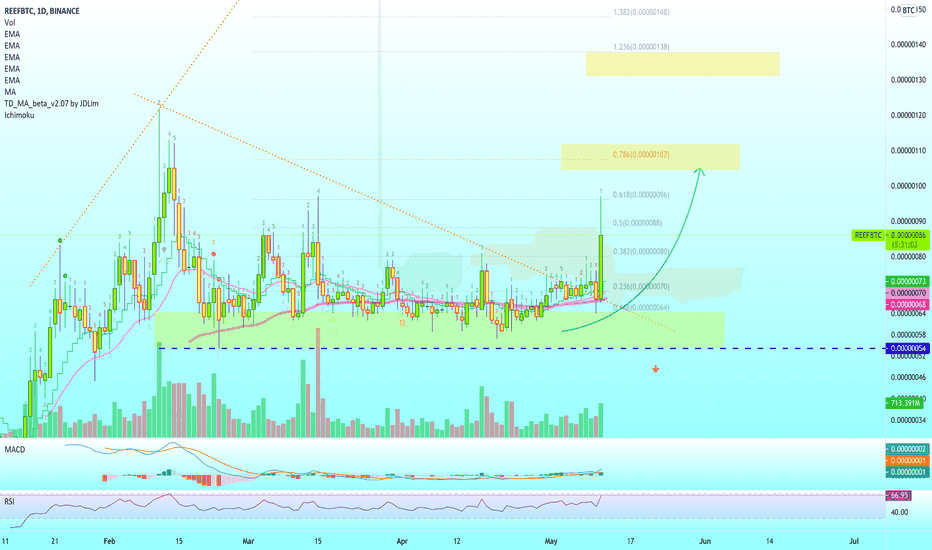The image size is (932, 550).
Task: Select the 0.786(0.00000107) Fibonacci label
Action: [641, 155]
